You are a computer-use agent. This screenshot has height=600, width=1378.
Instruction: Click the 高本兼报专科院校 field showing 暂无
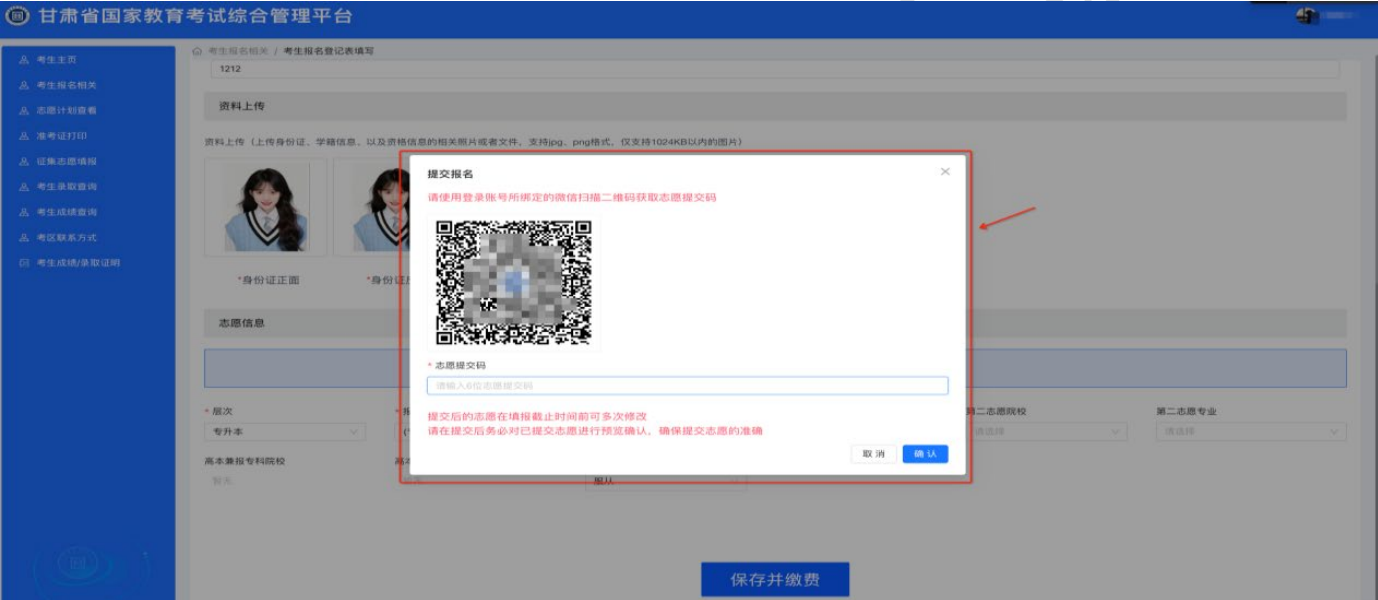click(x=284, y=481)
